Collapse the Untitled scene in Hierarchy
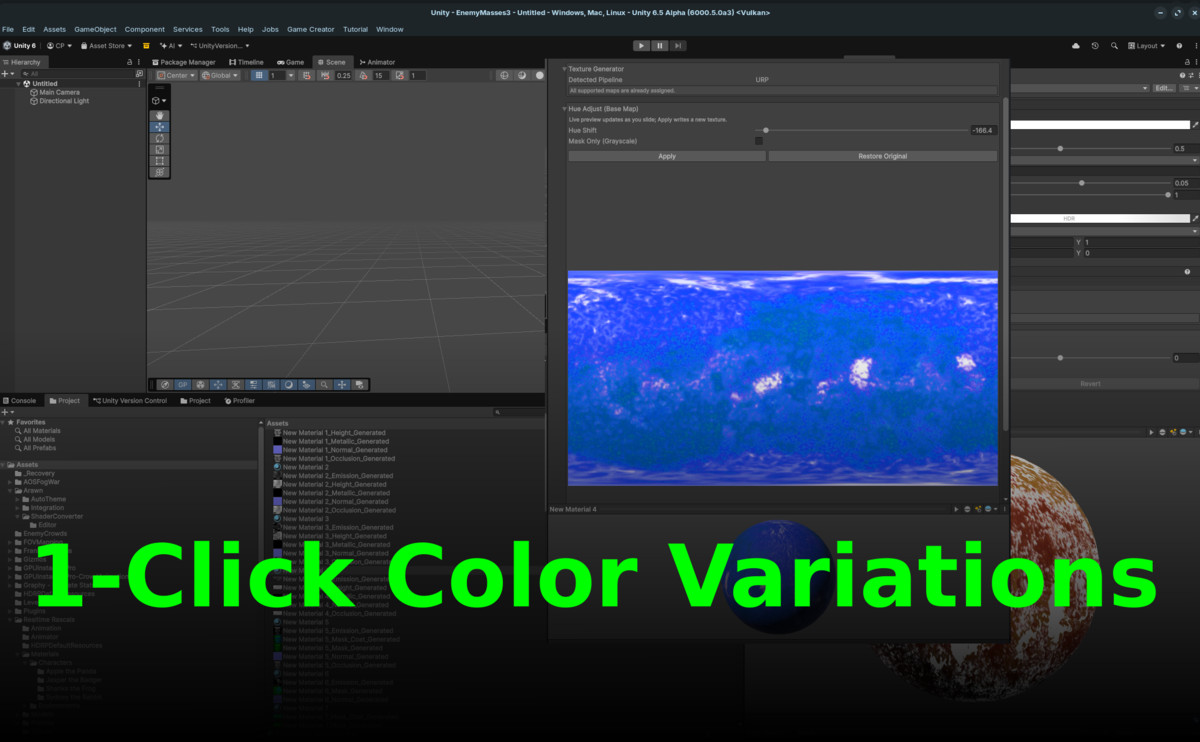1200x742 pixels. point(17,83)
